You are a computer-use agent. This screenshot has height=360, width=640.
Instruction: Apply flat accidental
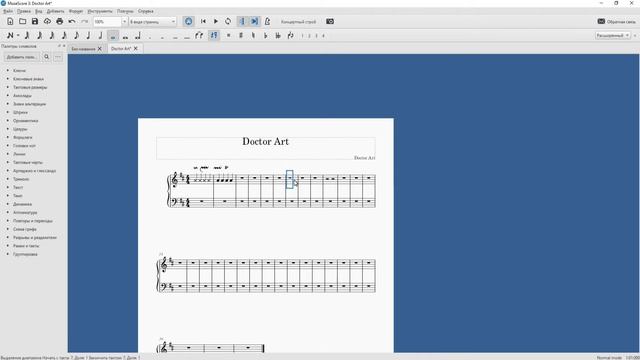(x=266, y=36)
